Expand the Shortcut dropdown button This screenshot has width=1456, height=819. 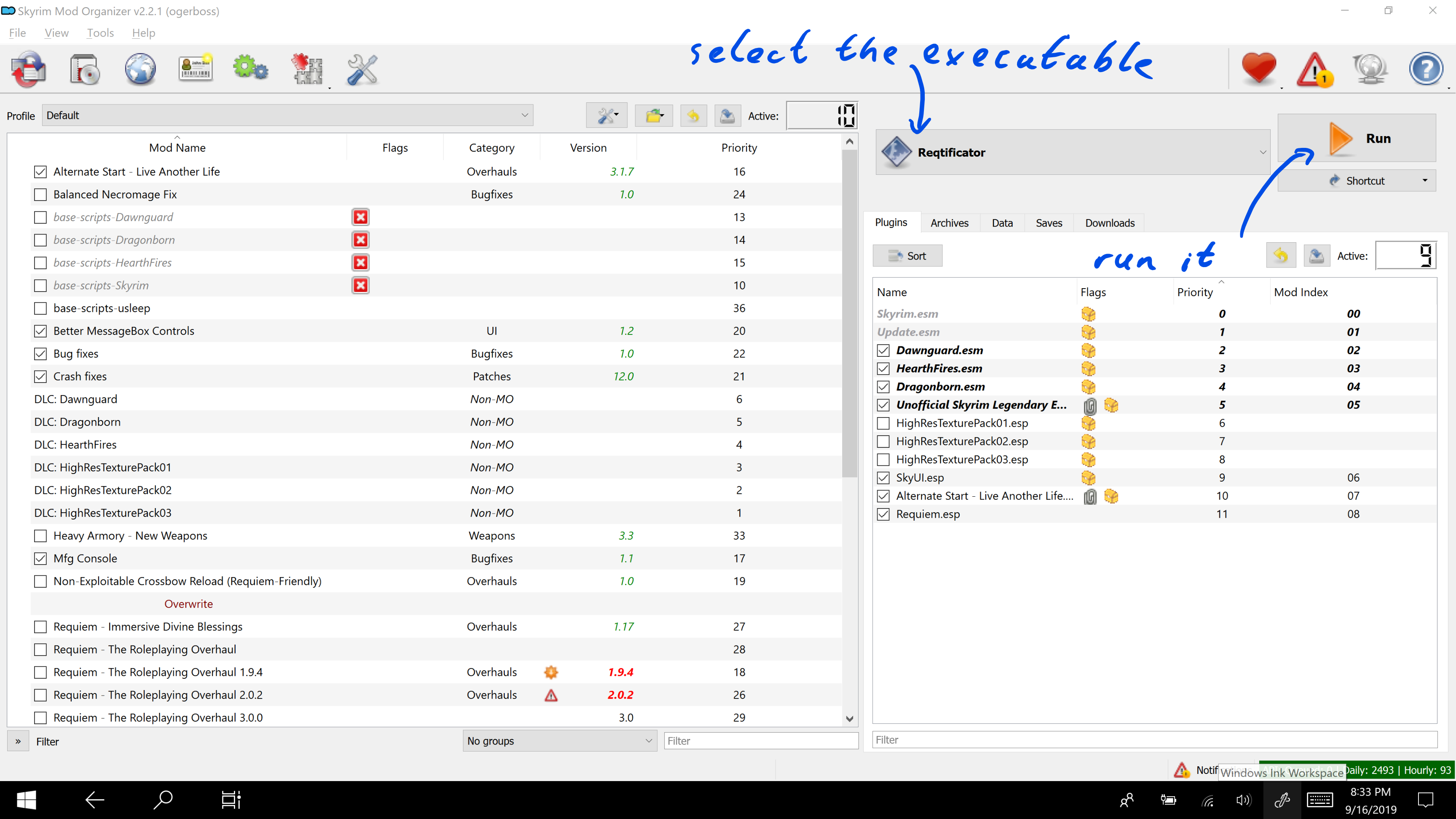pos(1357,180)
